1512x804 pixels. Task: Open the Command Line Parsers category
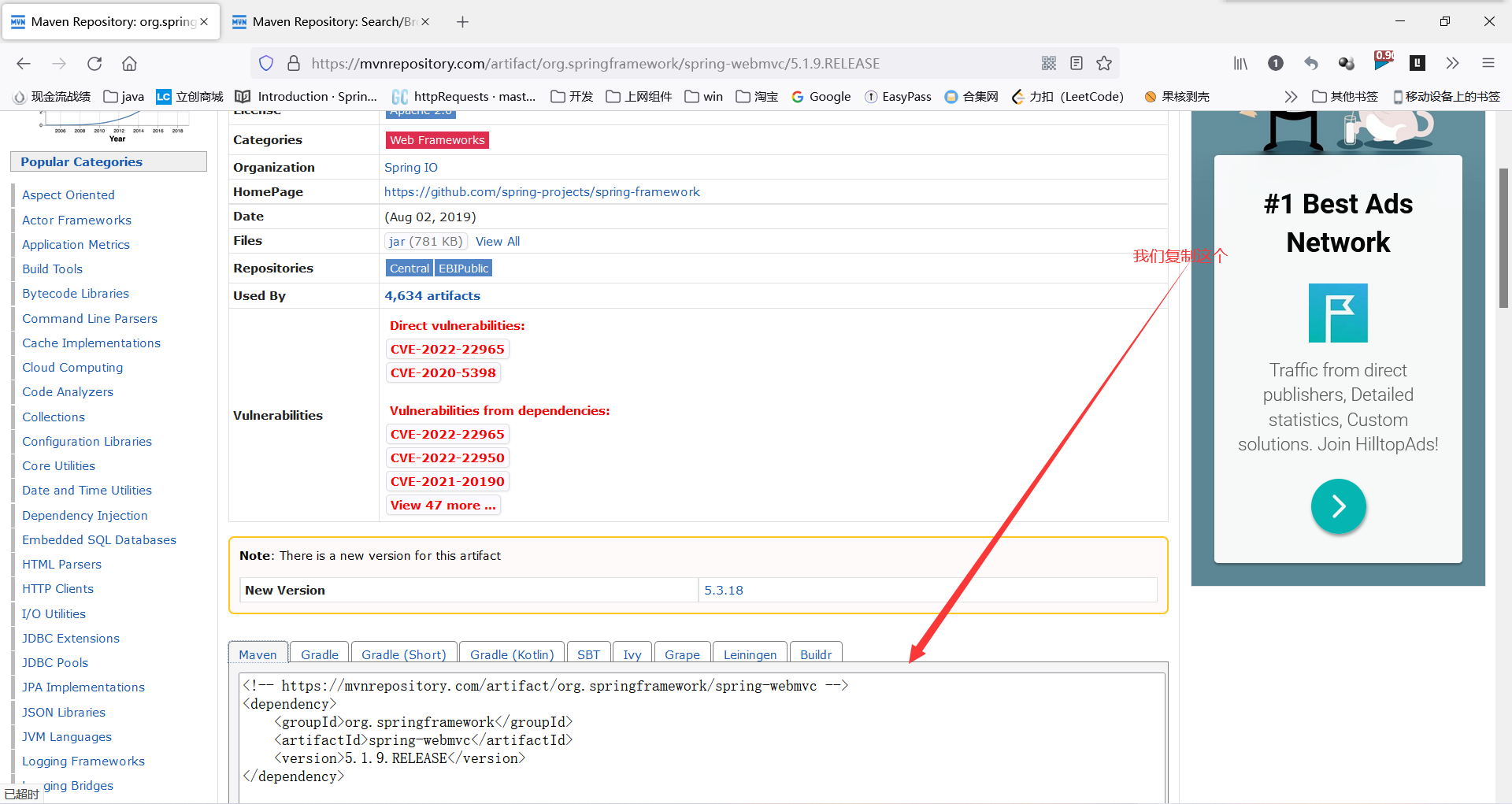point(90,319)
